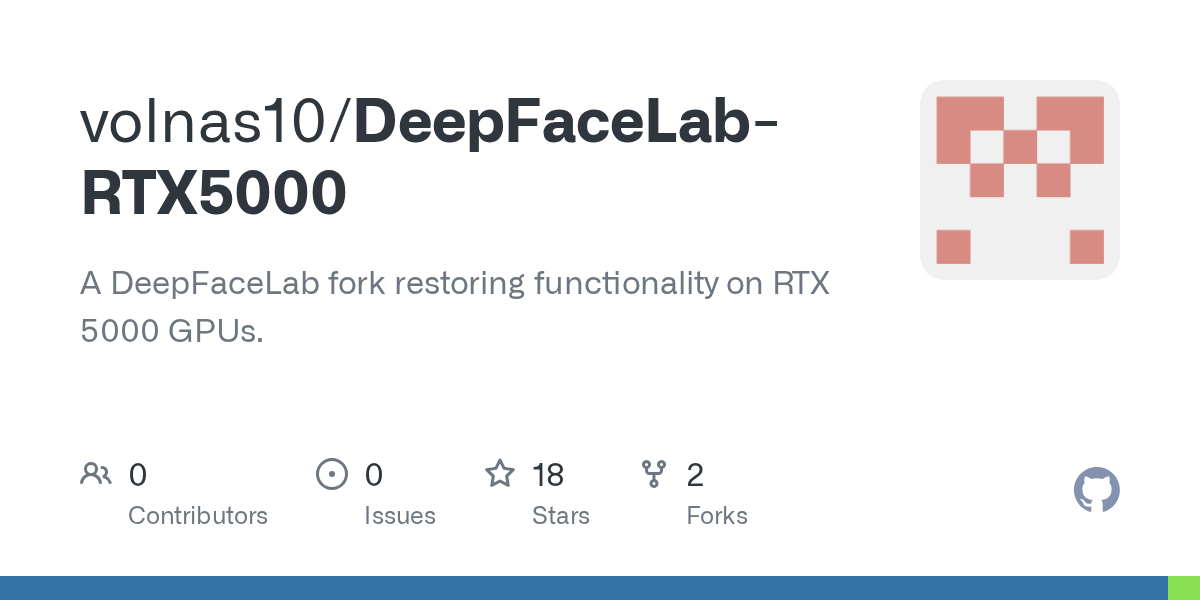The width and height of the screenshot is (1200, 600).
Task: Click the Forks branch icon
Action: 654,474
